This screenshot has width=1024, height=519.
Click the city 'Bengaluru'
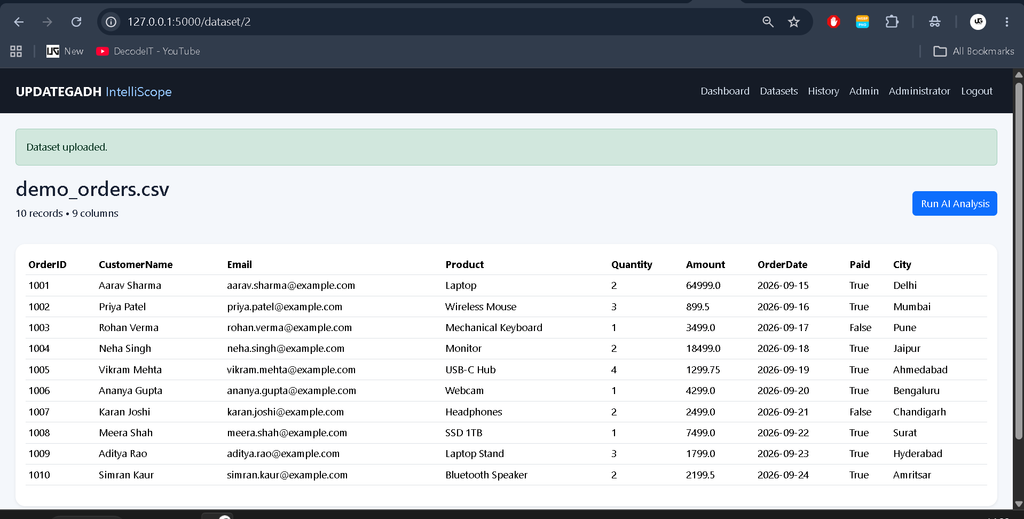click(916, 390)
